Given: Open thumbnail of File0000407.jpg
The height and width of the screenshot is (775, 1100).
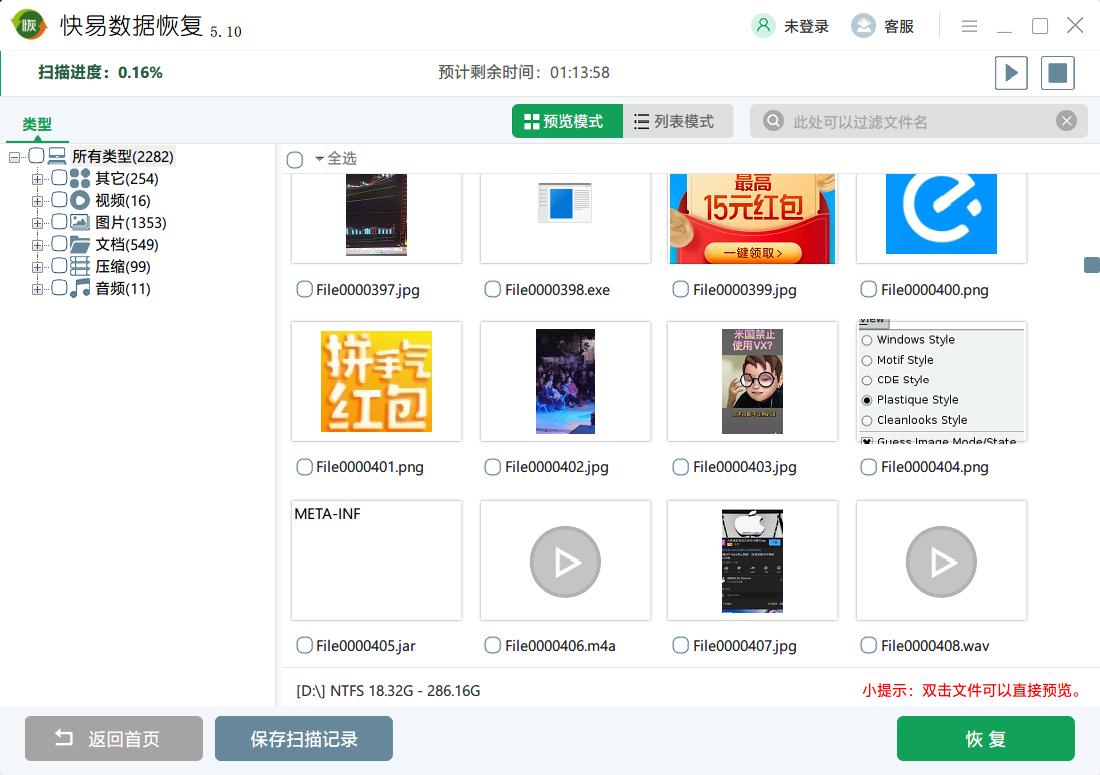Looking at the screenshot, I should click(753, 560).
